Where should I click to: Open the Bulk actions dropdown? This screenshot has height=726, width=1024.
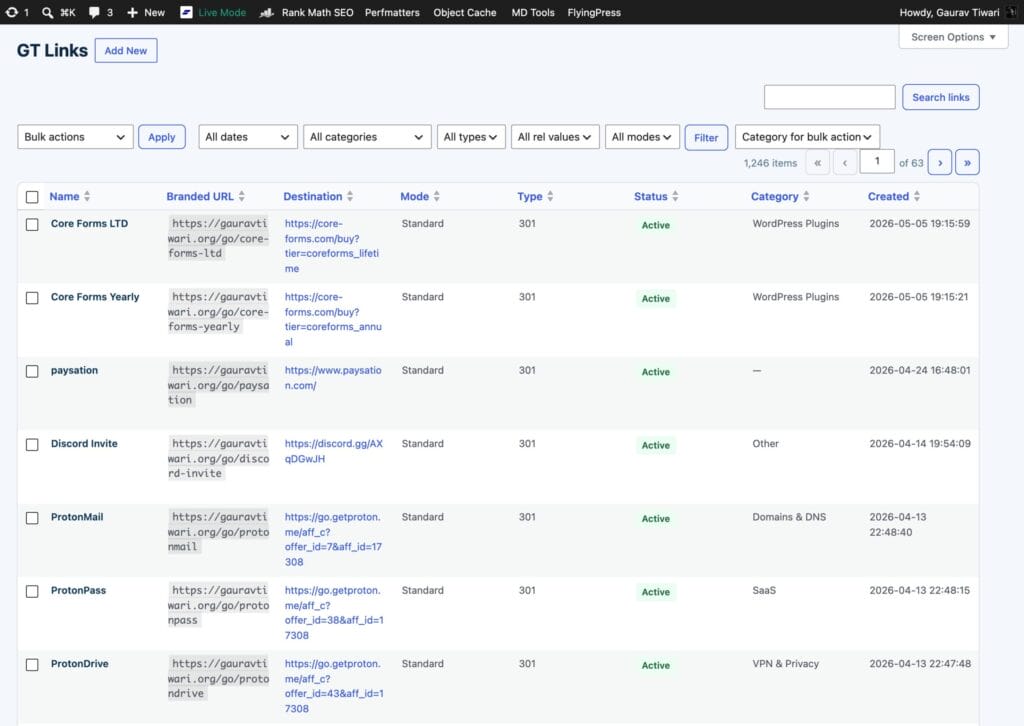coord(75,137)
